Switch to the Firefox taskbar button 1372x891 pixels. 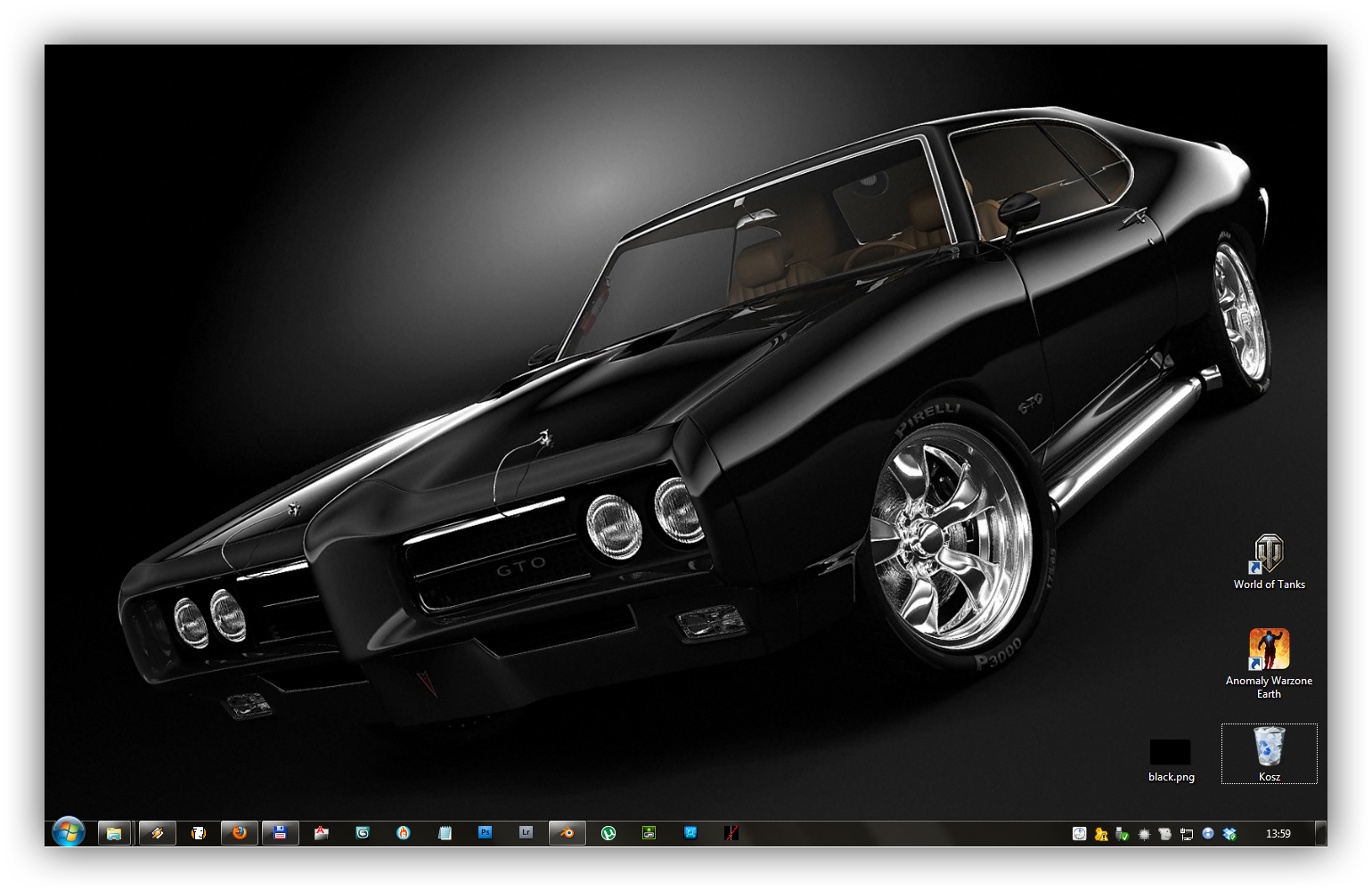tap(239, 833)
